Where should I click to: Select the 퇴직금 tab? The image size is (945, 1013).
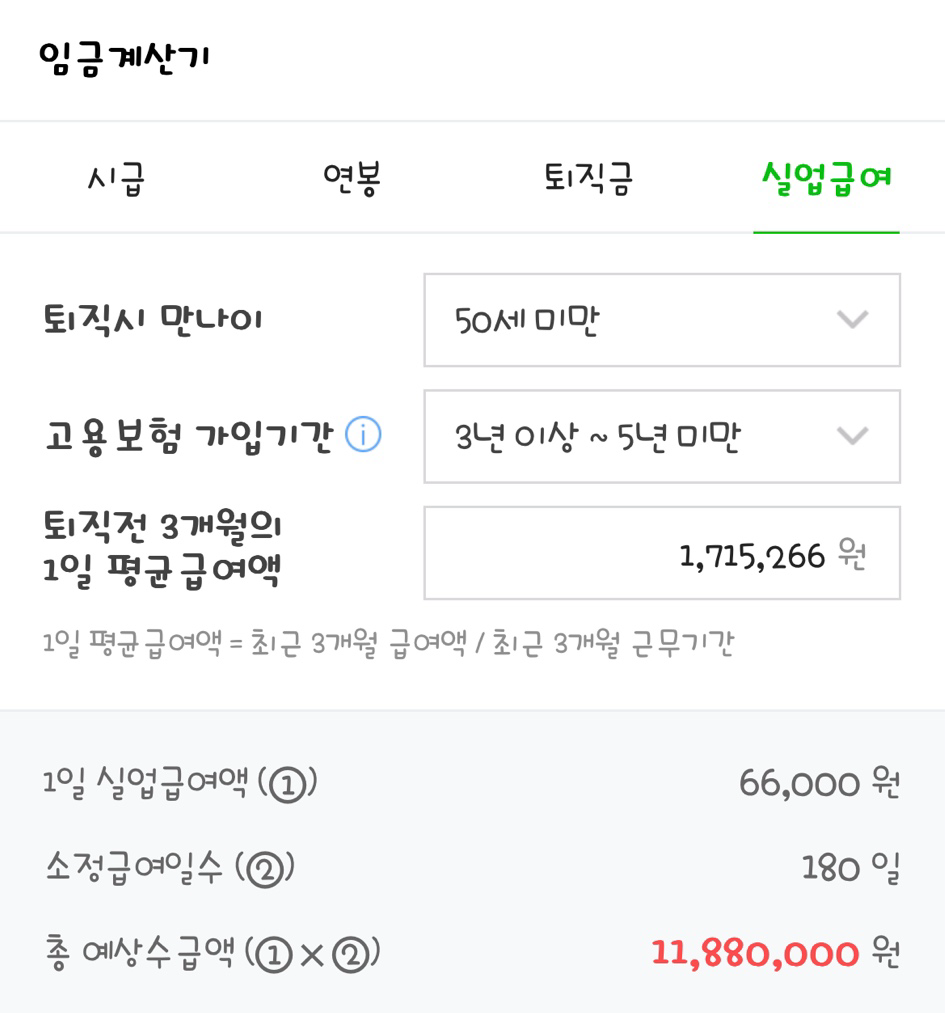click(x=588, y=179)
